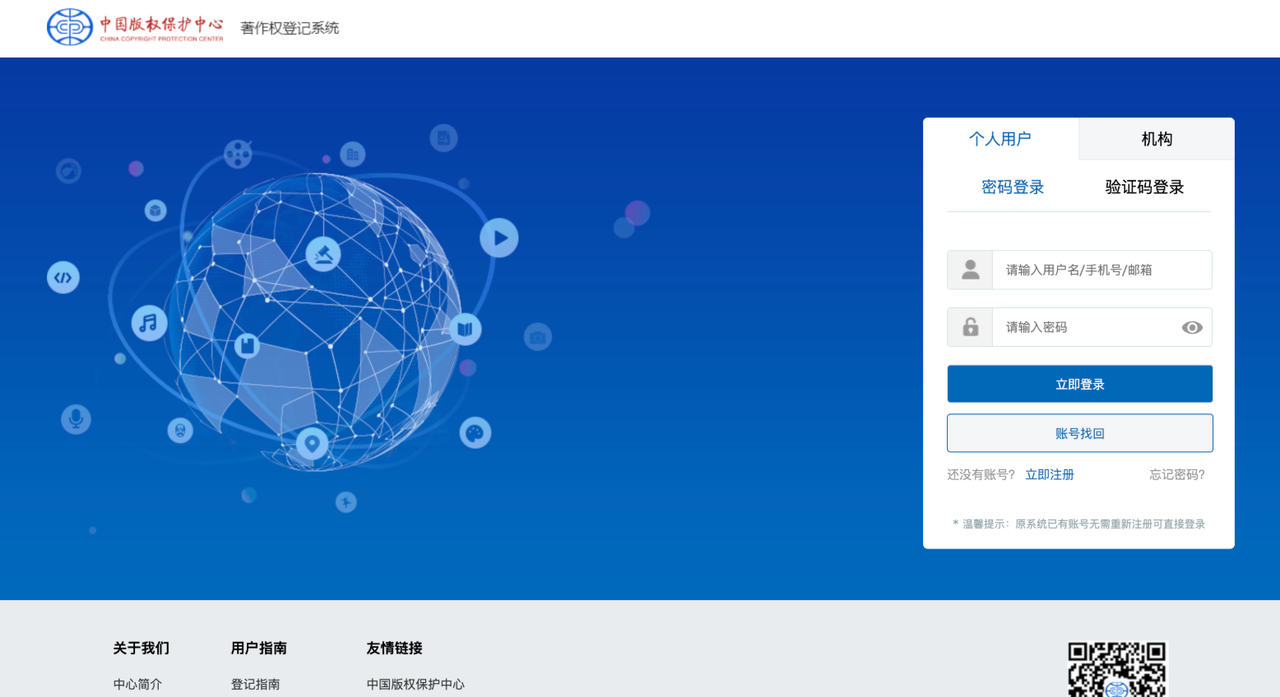Click the 友情链接 footer heading

[394, 648]
